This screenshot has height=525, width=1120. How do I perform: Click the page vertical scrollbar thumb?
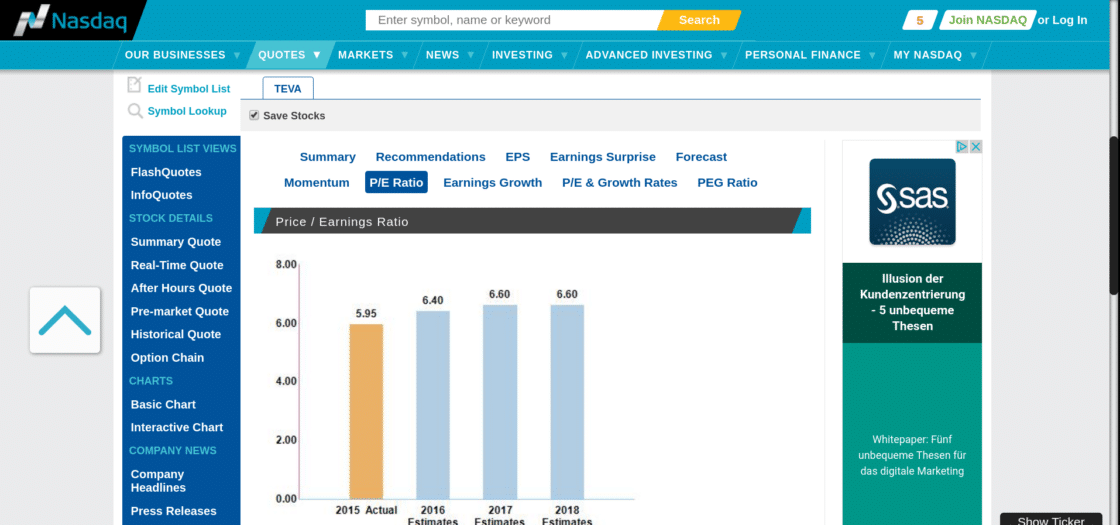[x=1114, y=214]
